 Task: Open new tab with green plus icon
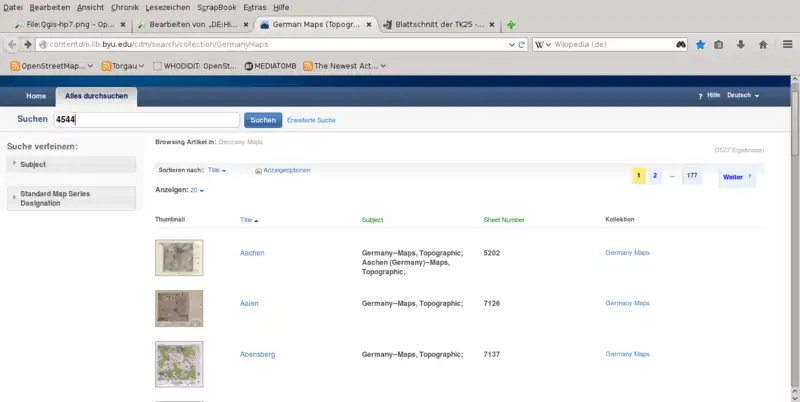coord(511,24)
